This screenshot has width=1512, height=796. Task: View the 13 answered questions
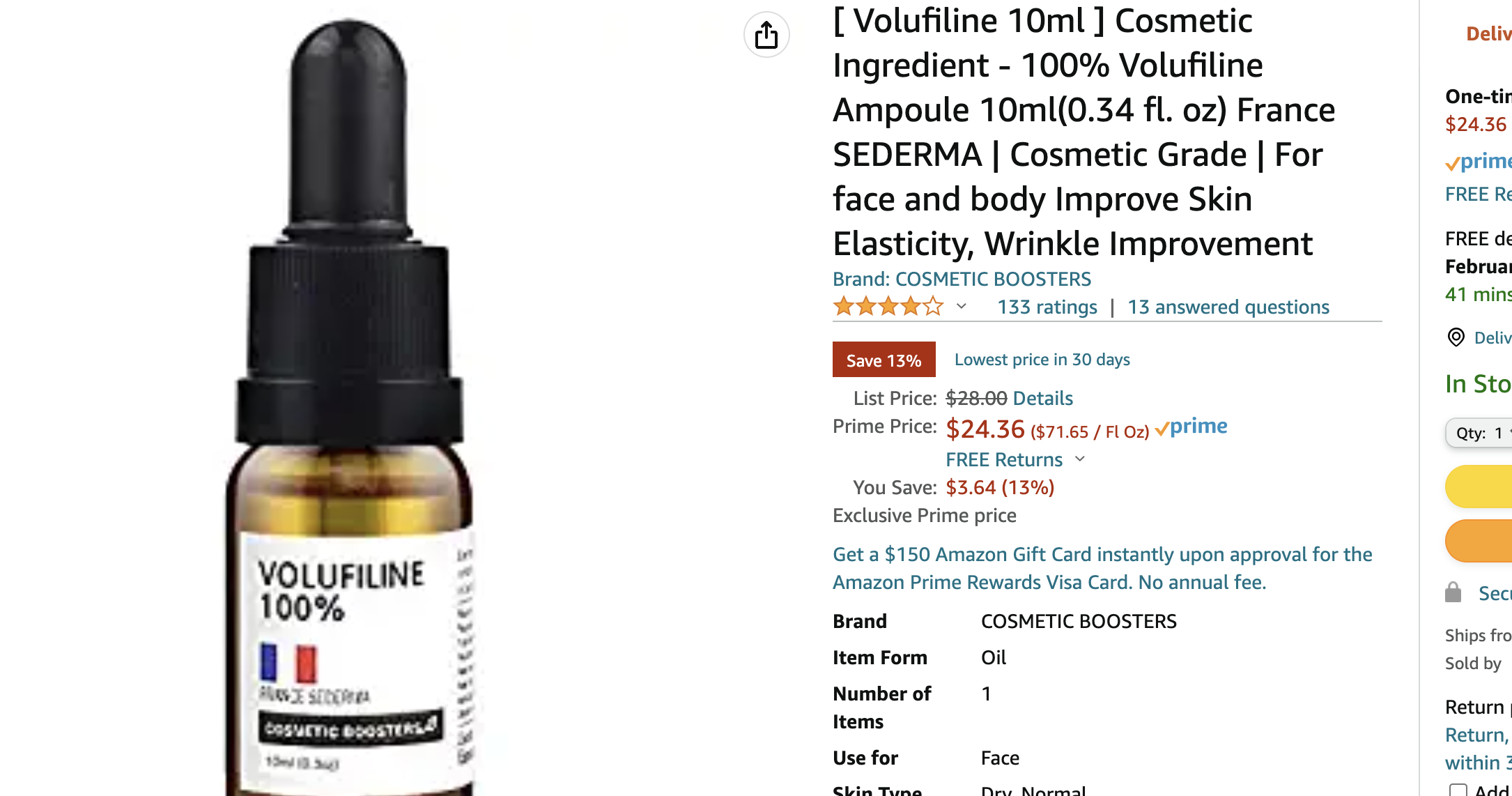point(1228,307)
